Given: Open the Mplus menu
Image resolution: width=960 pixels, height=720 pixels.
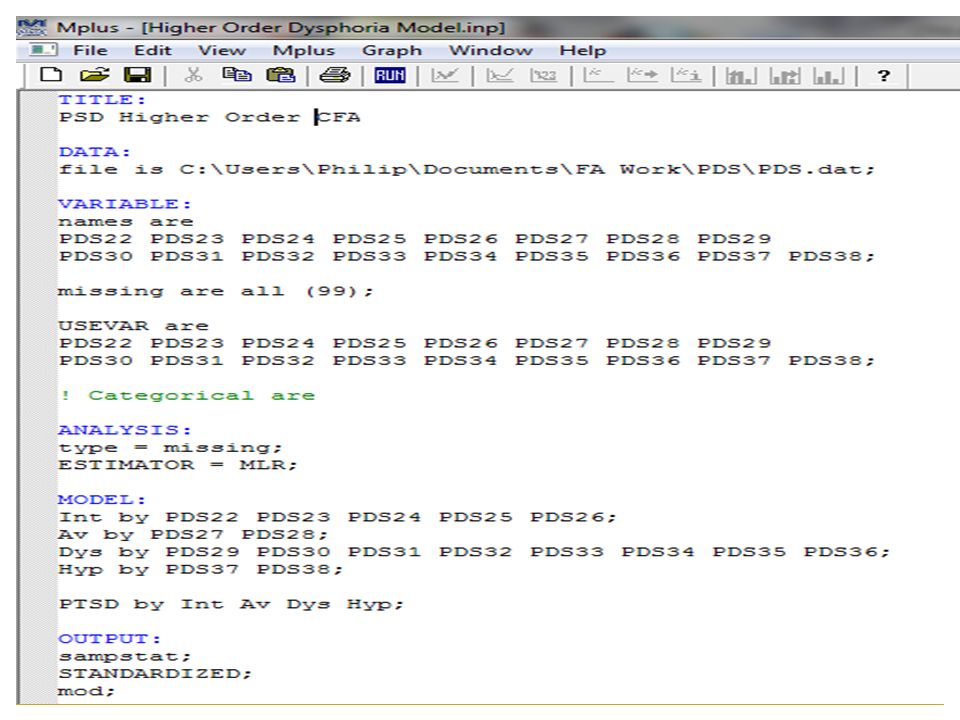Looking at the screenshot, I should [x=304, y=50].
